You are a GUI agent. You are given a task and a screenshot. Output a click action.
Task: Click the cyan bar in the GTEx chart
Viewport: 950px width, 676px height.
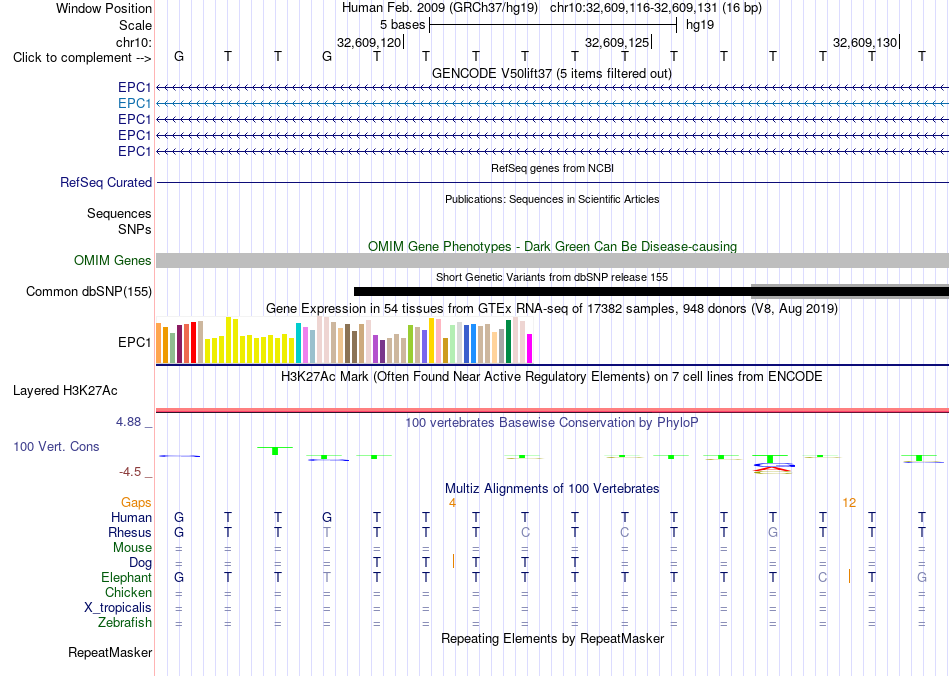click(298, 343)
